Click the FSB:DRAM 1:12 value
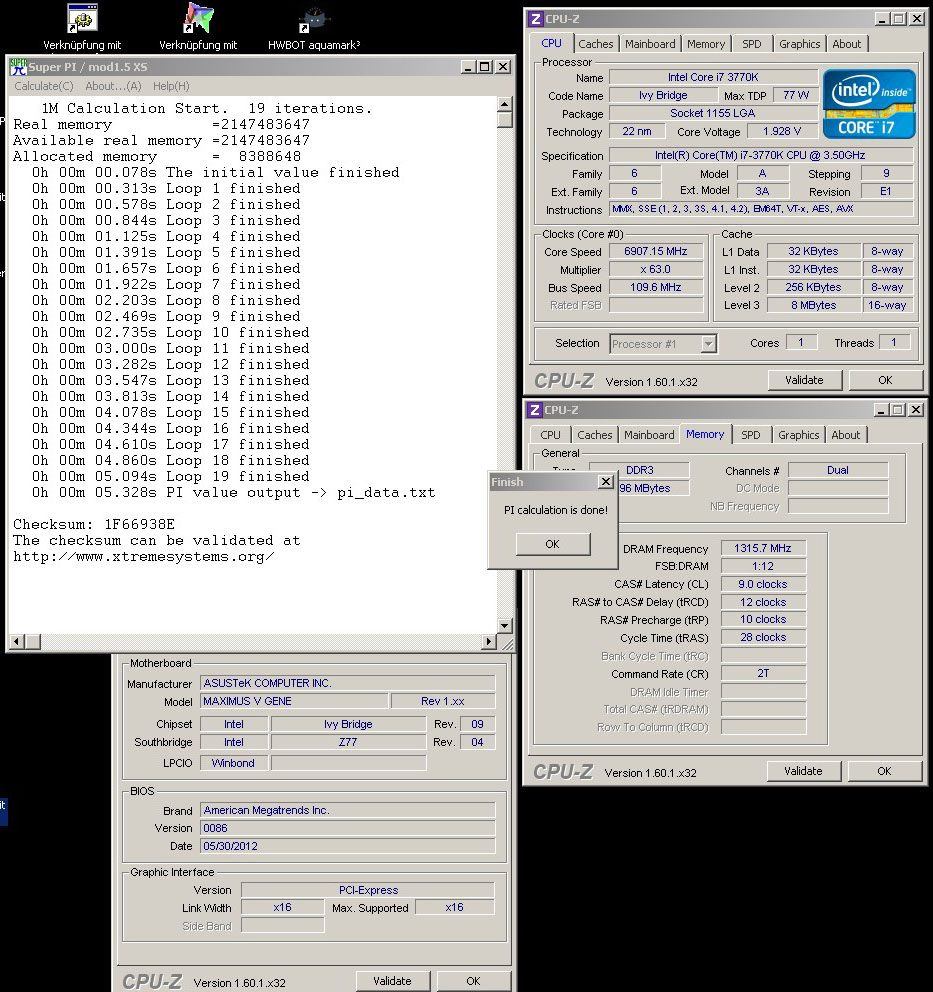The image size is (933, 992). [763, 566]
